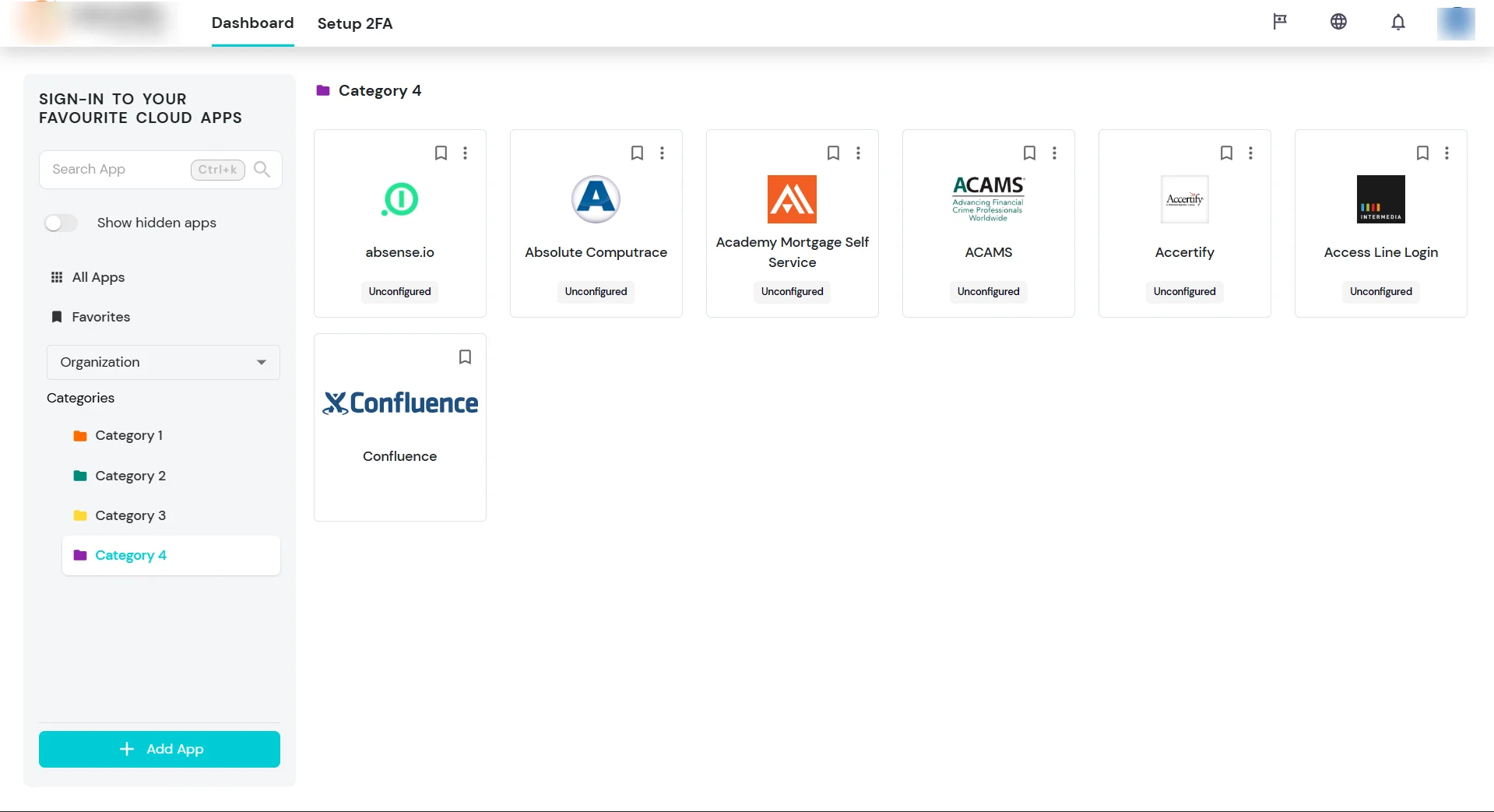The width and height of the screenshot is (1494, 812).
Task: Click the Academy Mortgage Self Service title
Action: [793, 252]
